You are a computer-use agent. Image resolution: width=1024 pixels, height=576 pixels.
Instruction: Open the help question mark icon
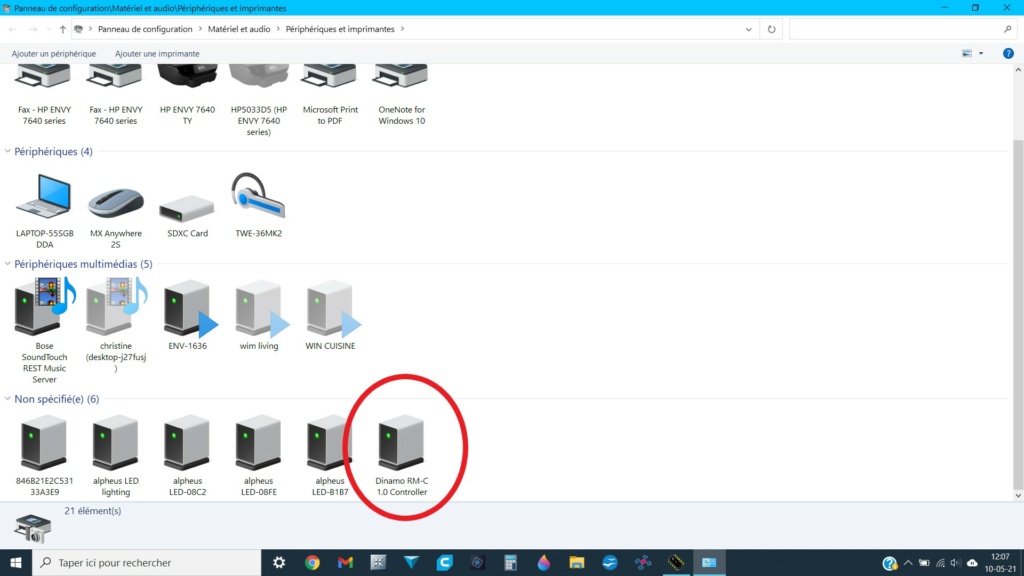click(x=1008, y=54)
